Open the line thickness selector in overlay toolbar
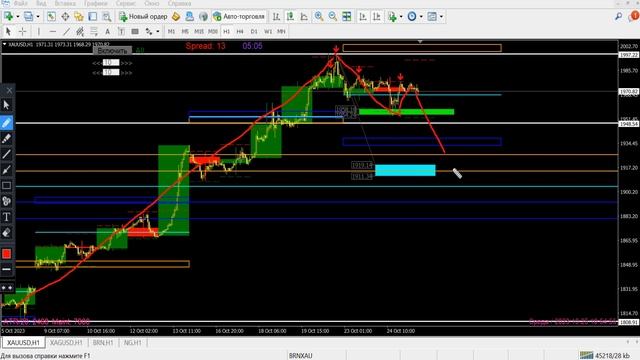 [7, 269]
